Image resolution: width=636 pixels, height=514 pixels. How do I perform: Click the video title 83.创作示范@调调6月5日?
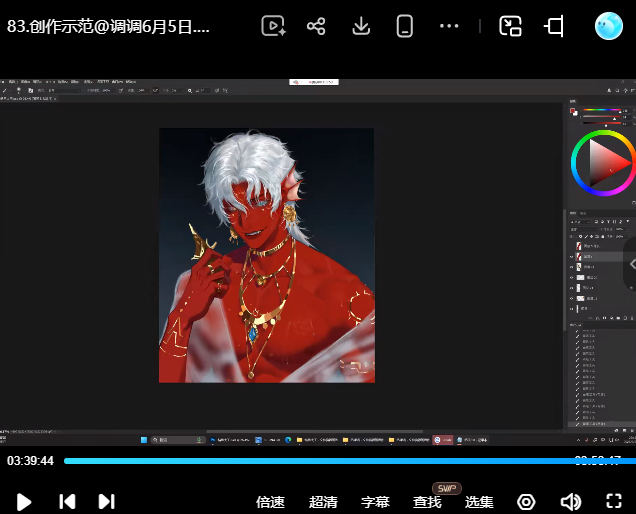[108, 26]
